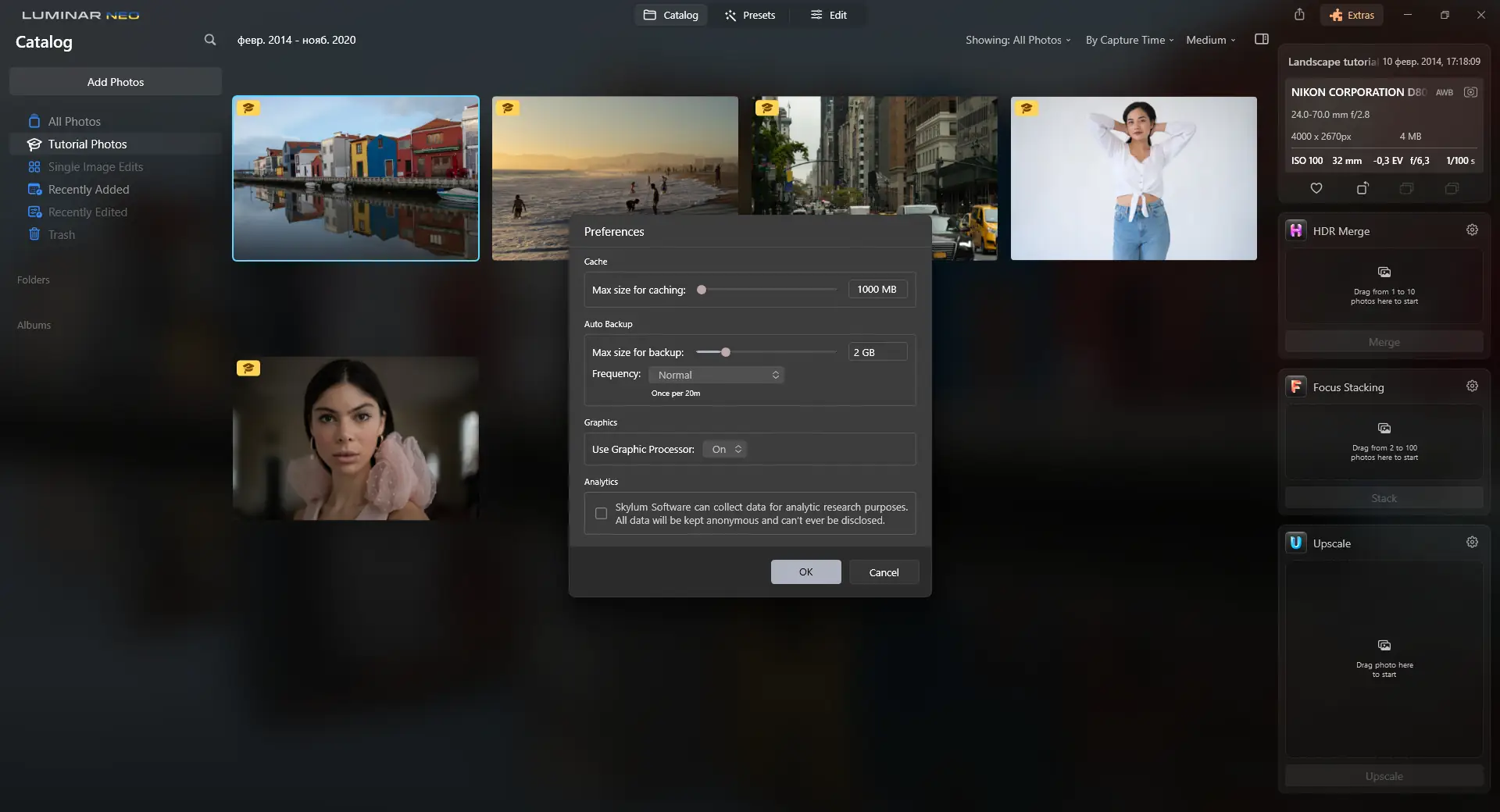The image size is (1500, 812).
Task: Select the white blouse portrait thumbnail
Action: (1134, 178)
